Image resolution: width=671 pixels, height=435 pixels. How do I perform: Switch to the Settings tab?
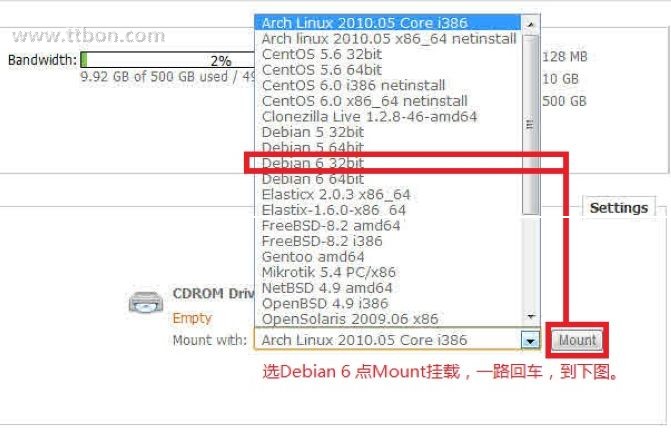click(x=619, y=208)
